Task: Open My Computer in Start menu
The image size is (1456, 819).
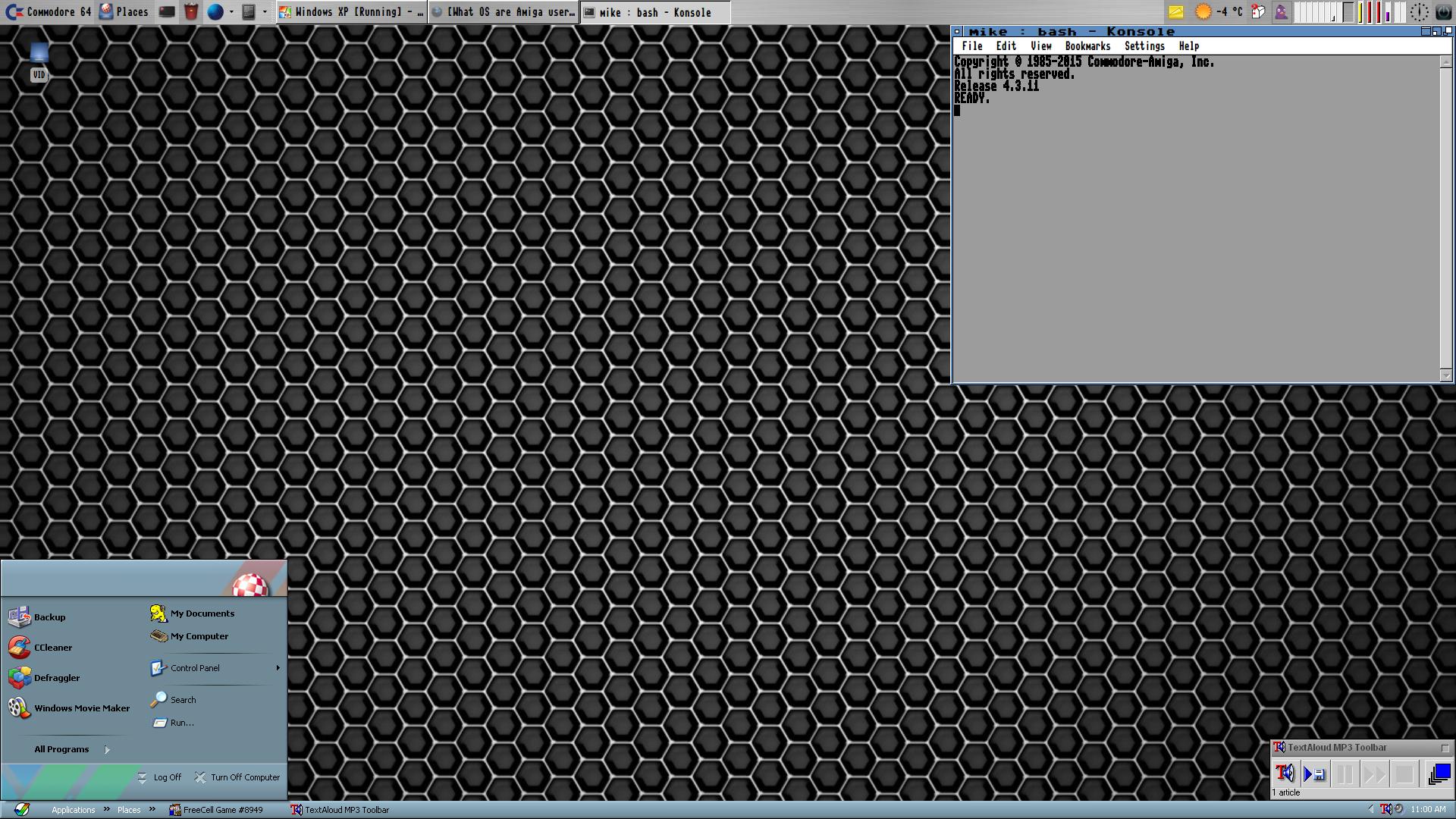Action: click(190, 636)
